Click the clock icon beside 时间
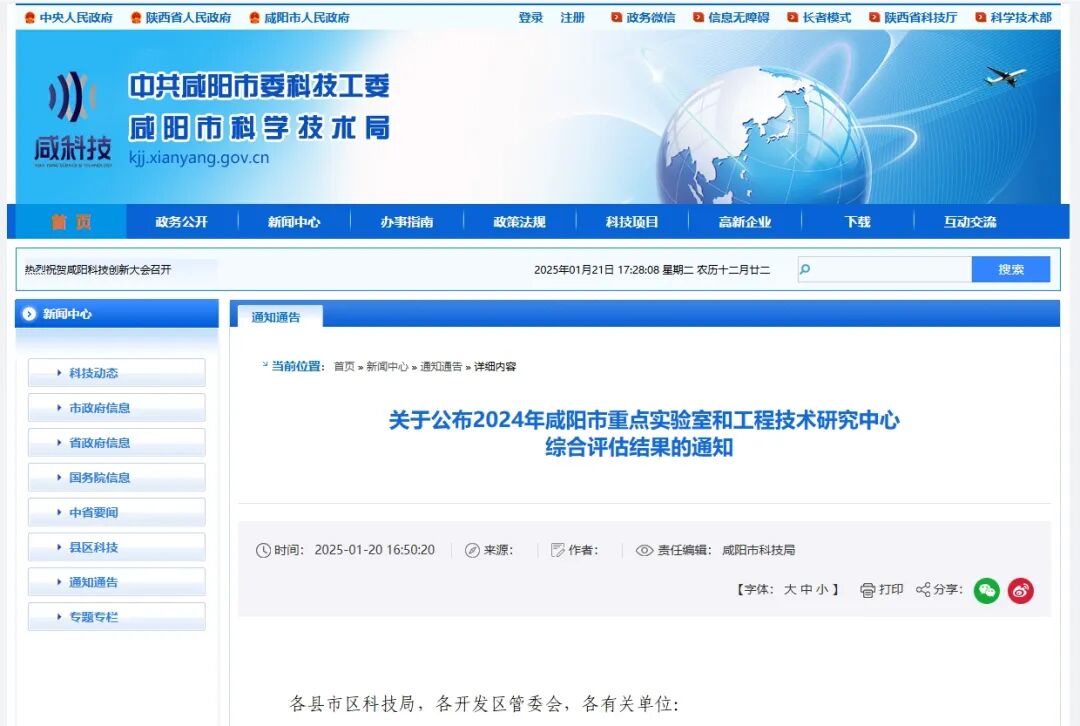 [263, 549]
